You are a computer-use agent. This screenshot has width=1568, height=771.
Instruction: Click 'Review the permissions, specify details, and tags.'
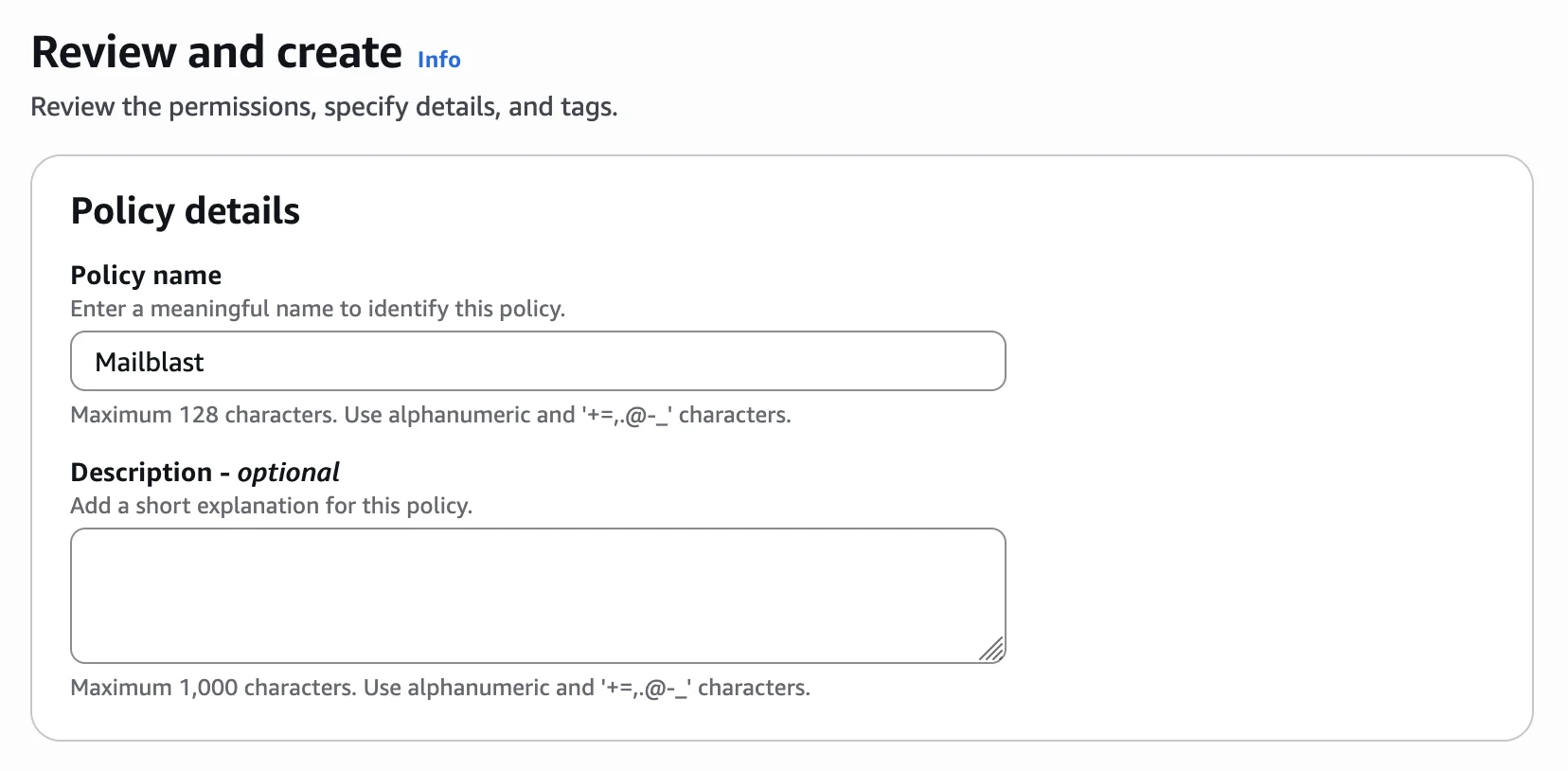[x=324, y=106]
